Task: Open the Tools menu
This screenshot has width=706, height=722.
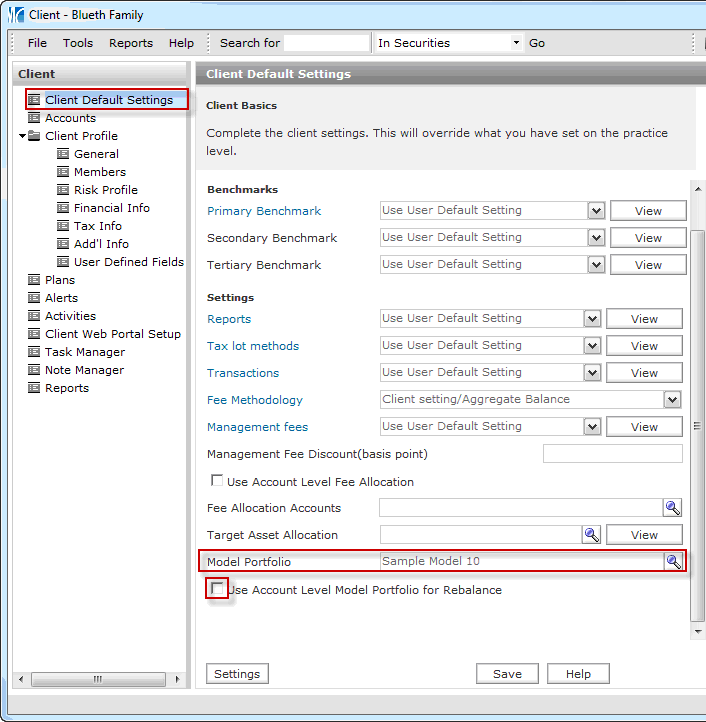Action: 78,43
